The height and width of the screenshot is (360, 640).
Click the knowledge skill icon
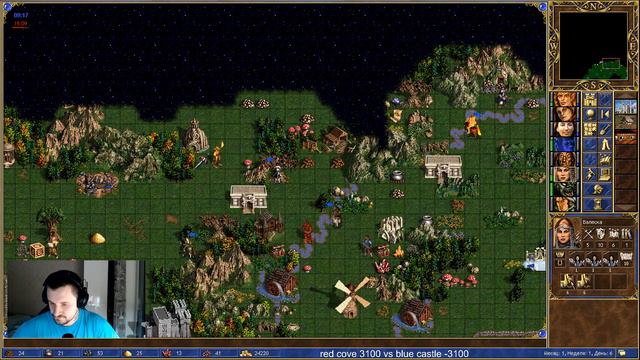626,234
